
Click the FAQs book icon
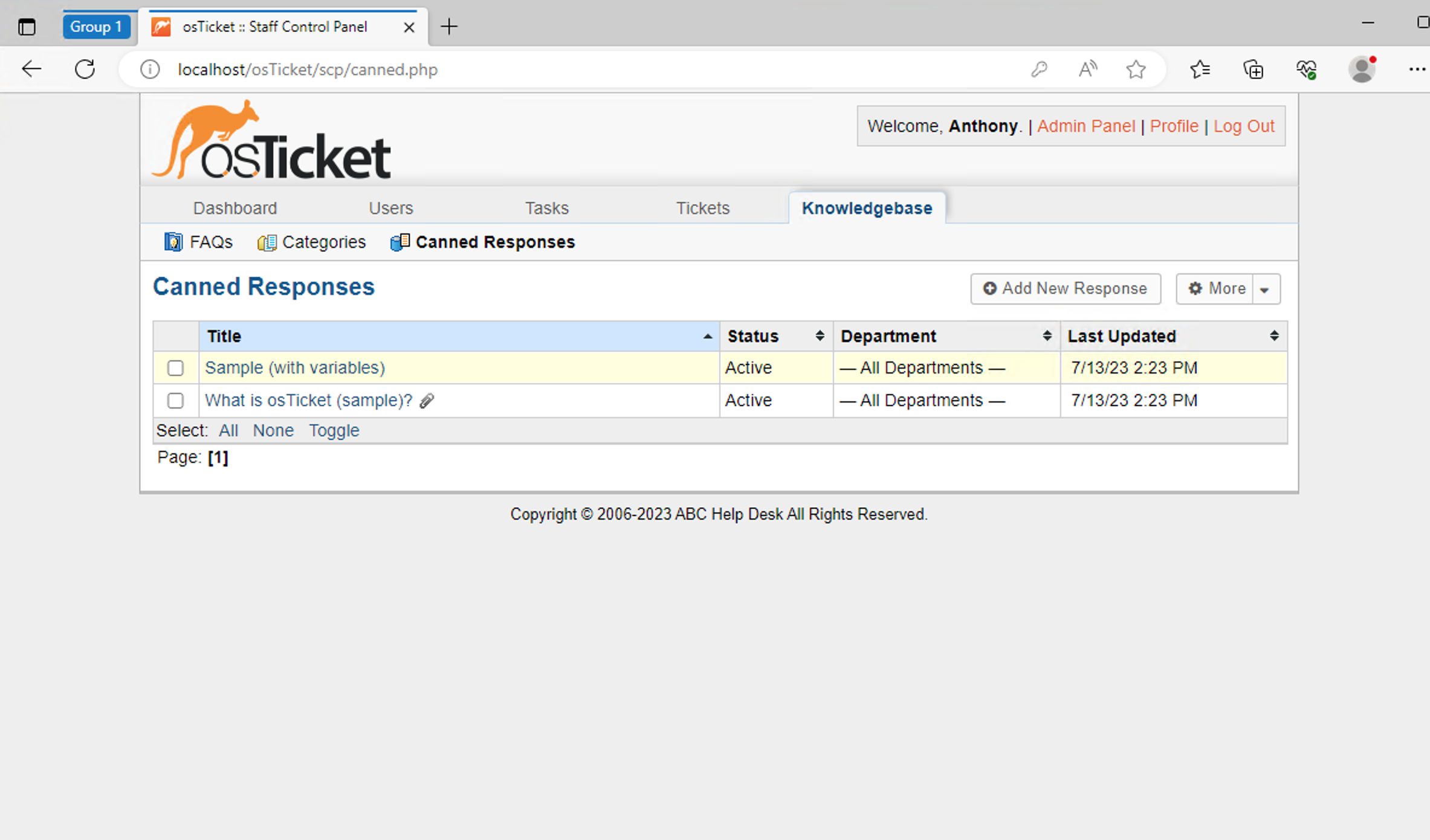tap(173, 242)
